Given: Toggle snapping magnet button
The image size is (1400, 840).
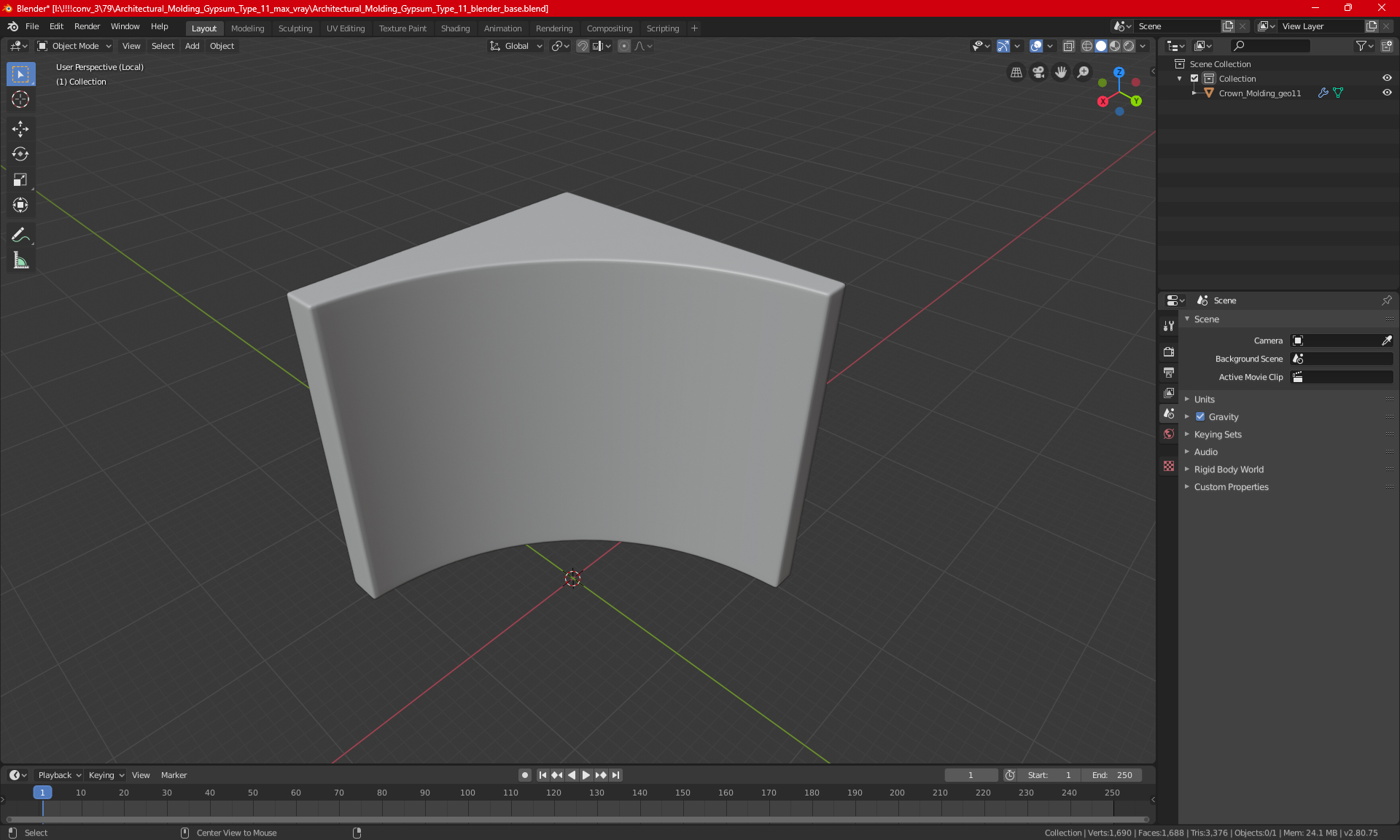Looking at the screenshot, I should coord(582,46).
